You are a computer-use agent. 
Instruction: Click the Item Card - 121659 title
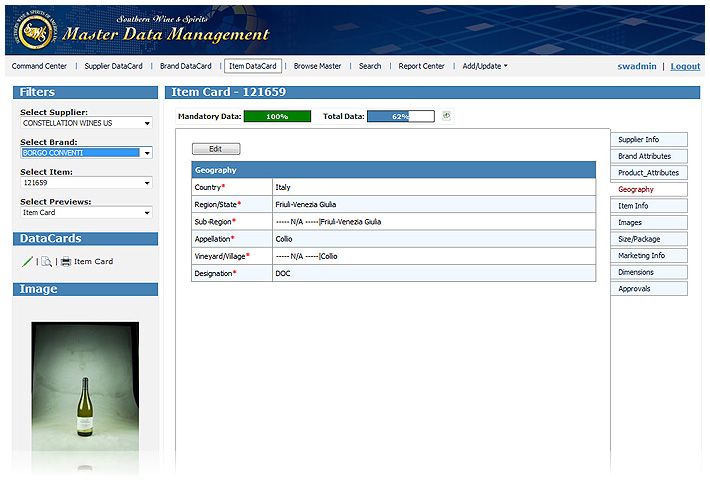coord(228,92)
